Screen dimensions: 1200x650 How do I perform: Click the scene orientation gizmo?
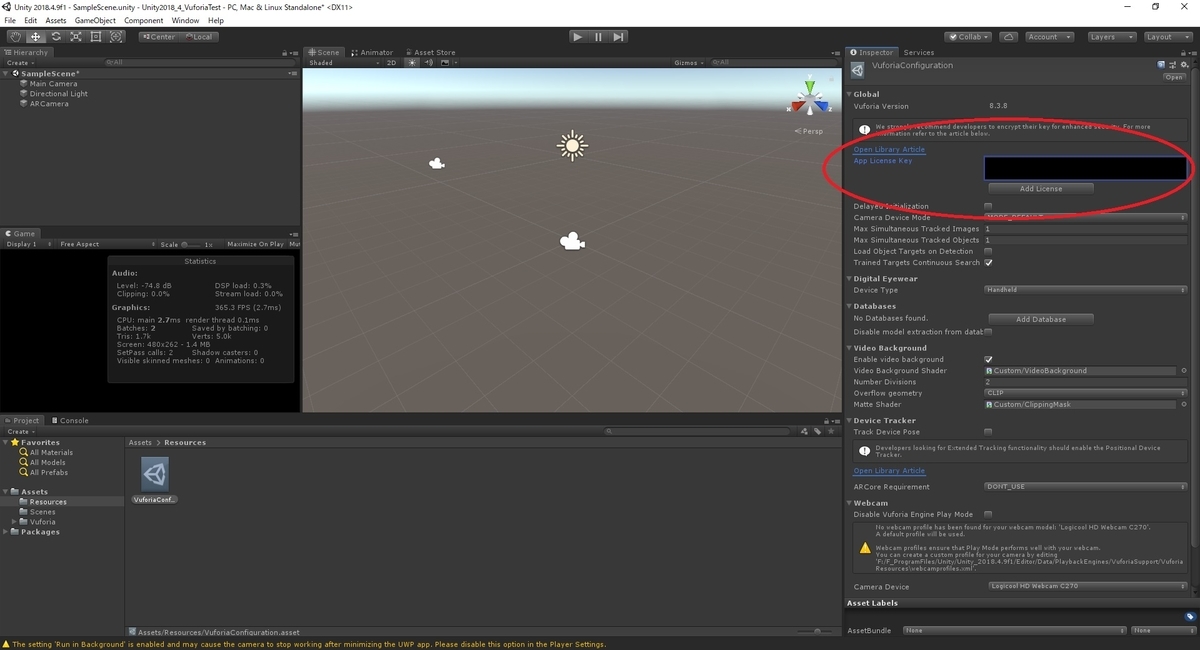tap(808, 100)
